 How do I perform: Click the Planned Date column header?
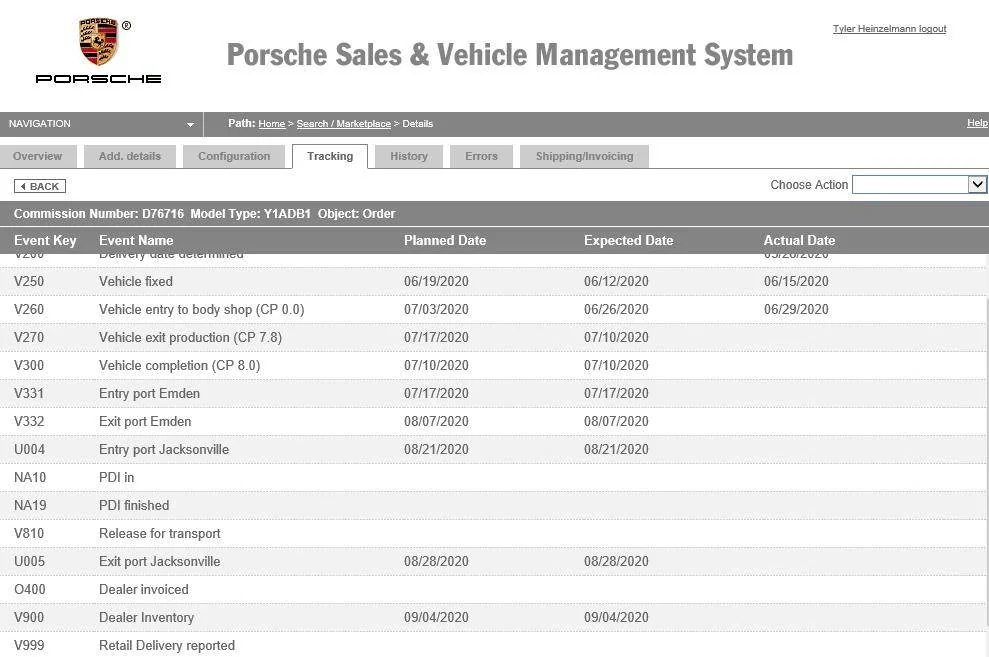coord(445,240)
